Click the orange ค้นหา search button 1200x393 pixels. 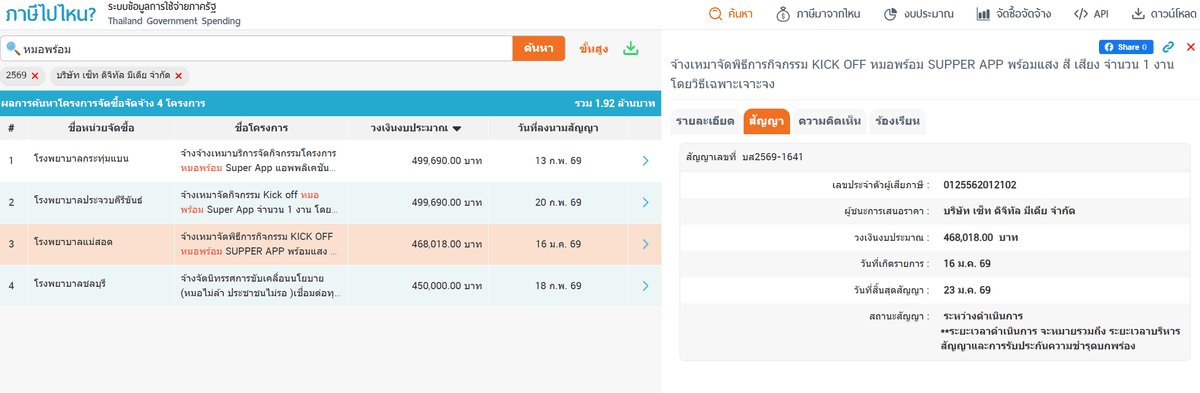tap(539, 48)
